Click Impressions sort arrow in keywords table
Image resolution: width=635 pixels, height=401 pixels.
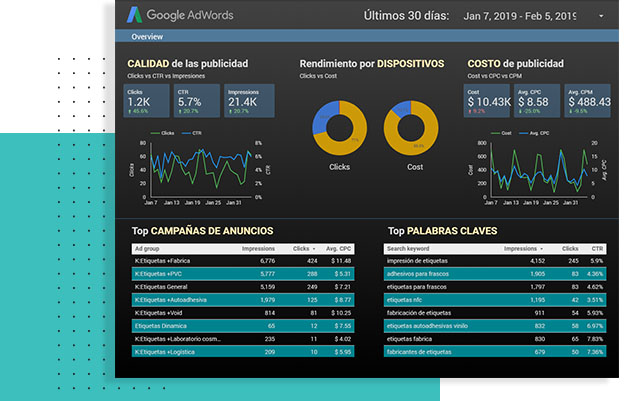(x=541, y=249)
